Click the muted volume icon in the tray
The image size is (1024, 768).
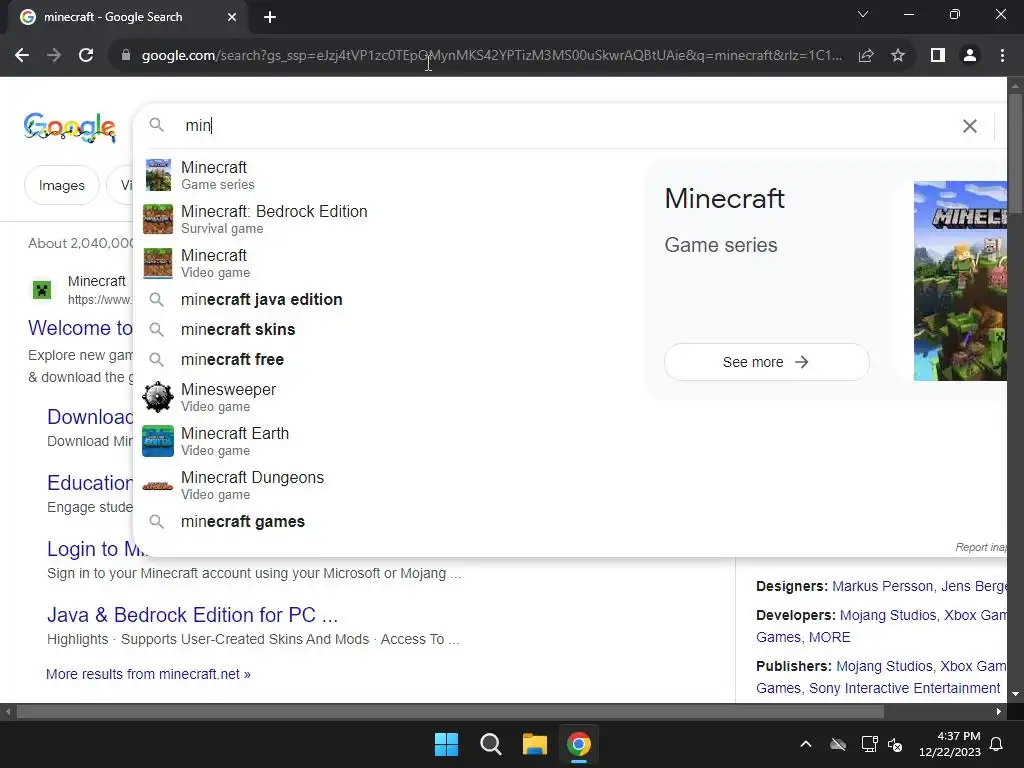[895, 744]
